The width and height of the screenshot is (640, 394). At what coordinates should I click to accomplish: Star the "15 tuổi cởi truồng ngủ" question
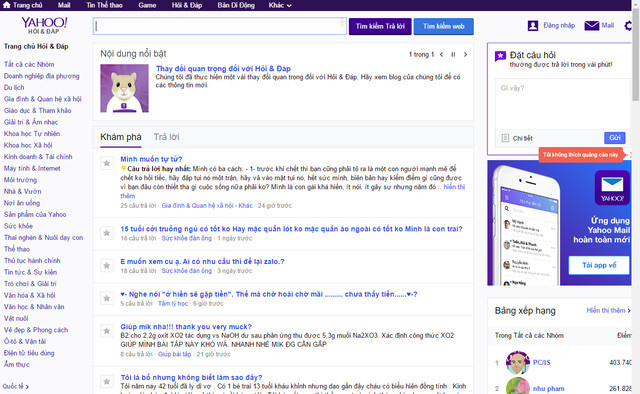click(x=107, y=233)
